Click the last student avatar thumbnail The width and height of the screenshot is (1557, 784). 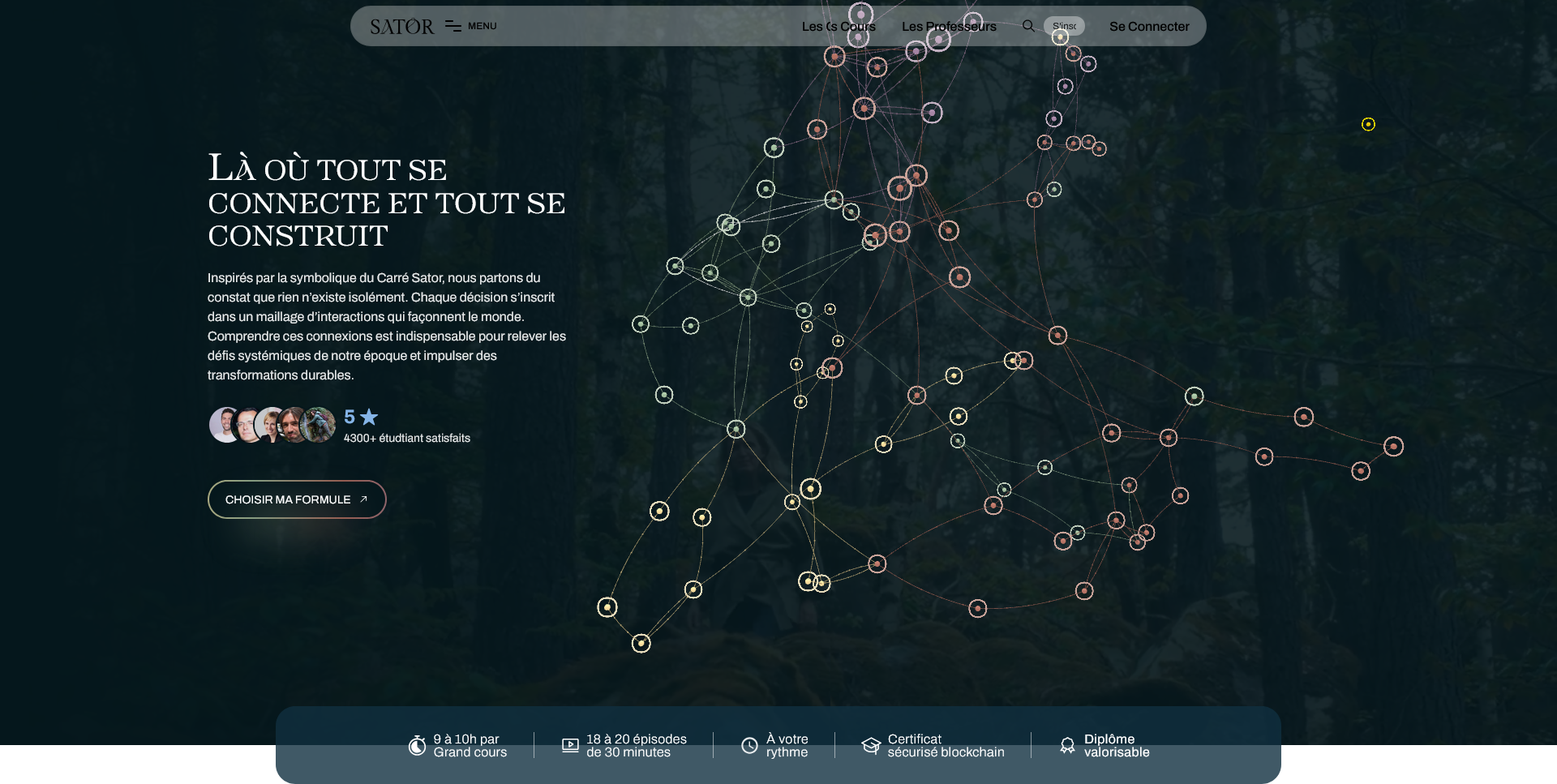click(320, 425)
